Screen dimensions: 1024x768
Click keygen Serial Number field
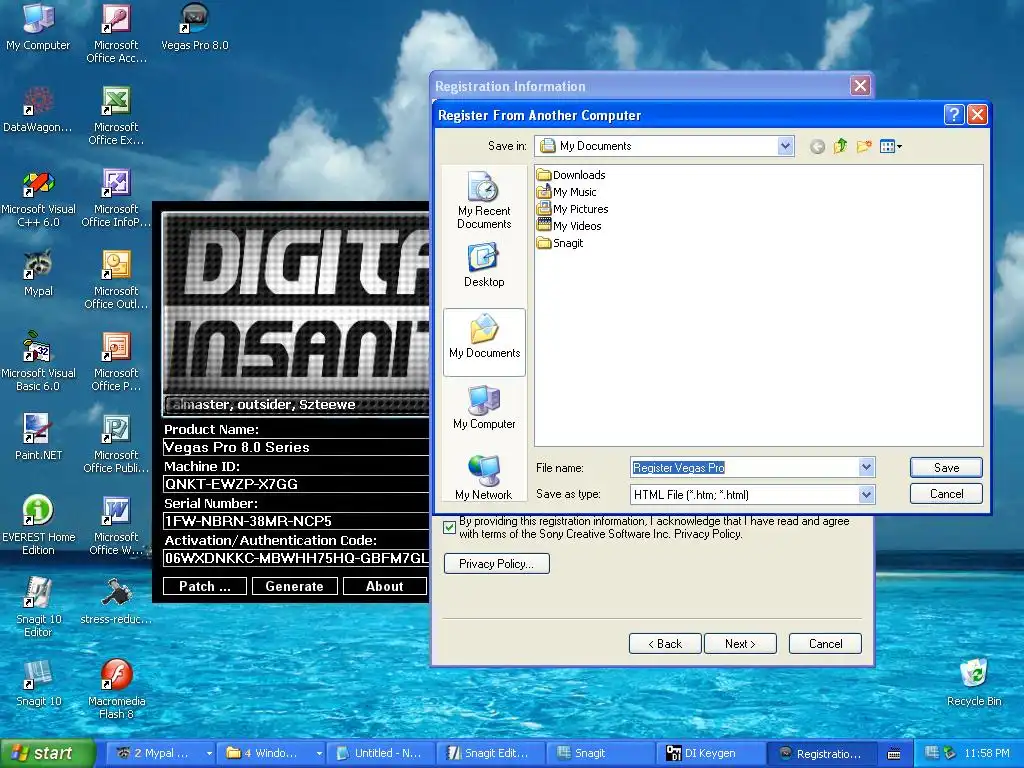pos(296,521)
